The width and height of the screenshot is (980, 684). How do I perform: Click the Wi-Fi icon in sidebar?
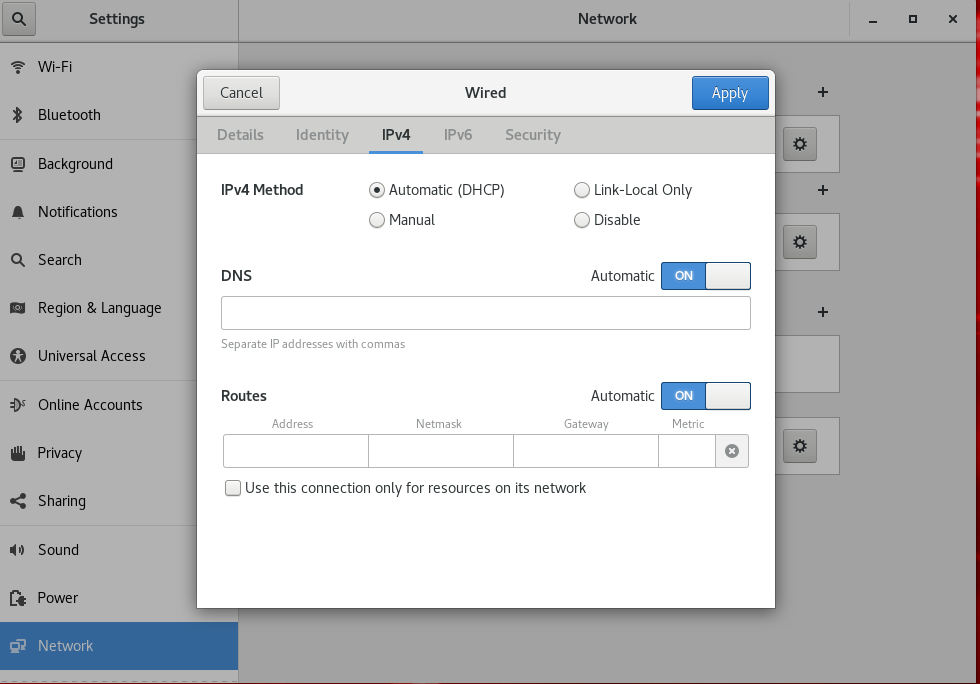point(18,67)
